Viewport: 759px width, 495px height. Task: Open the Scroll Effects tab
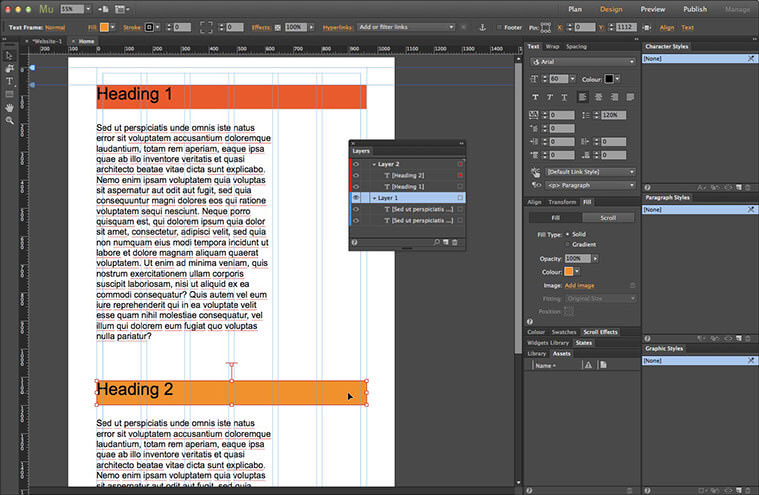[x=601, y=331]
